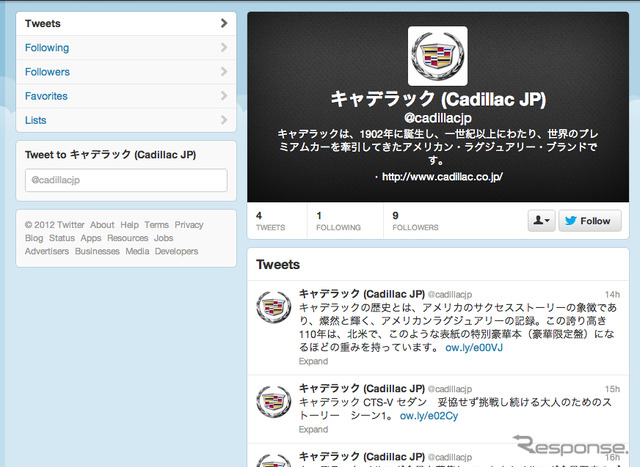Click the avatar of the 14h tweet
This screenshot has width=640, height=467.
[273, 307]
